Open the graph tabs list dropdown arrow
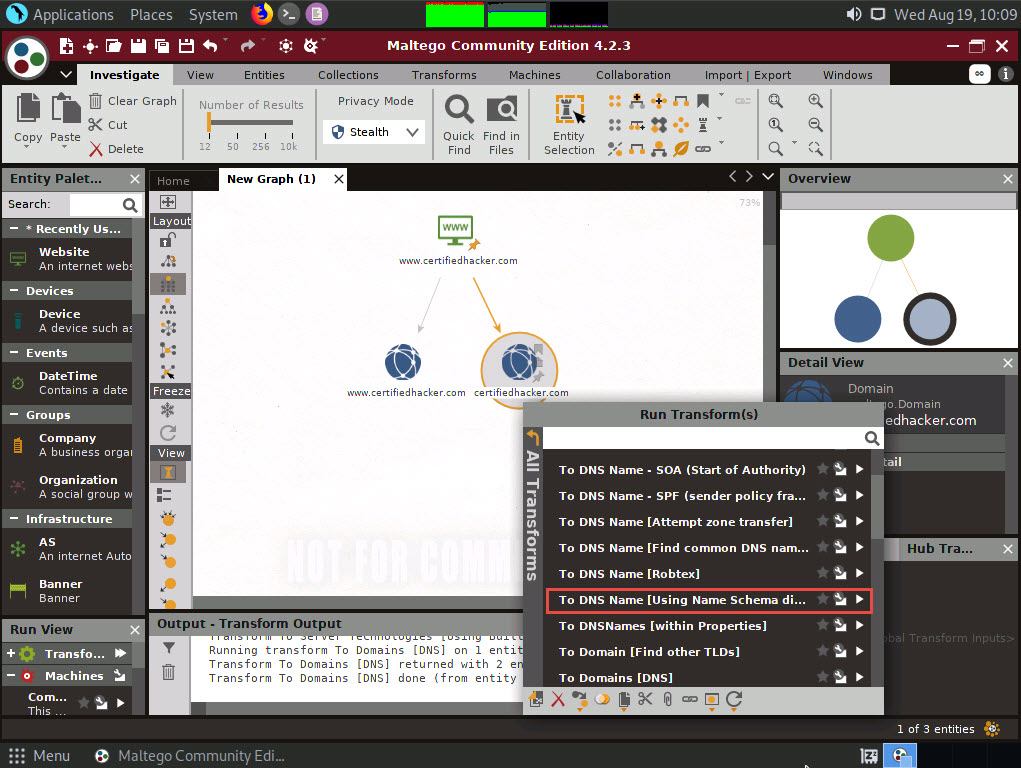This screenshot has width=1021, height=768. pos(768,176)
